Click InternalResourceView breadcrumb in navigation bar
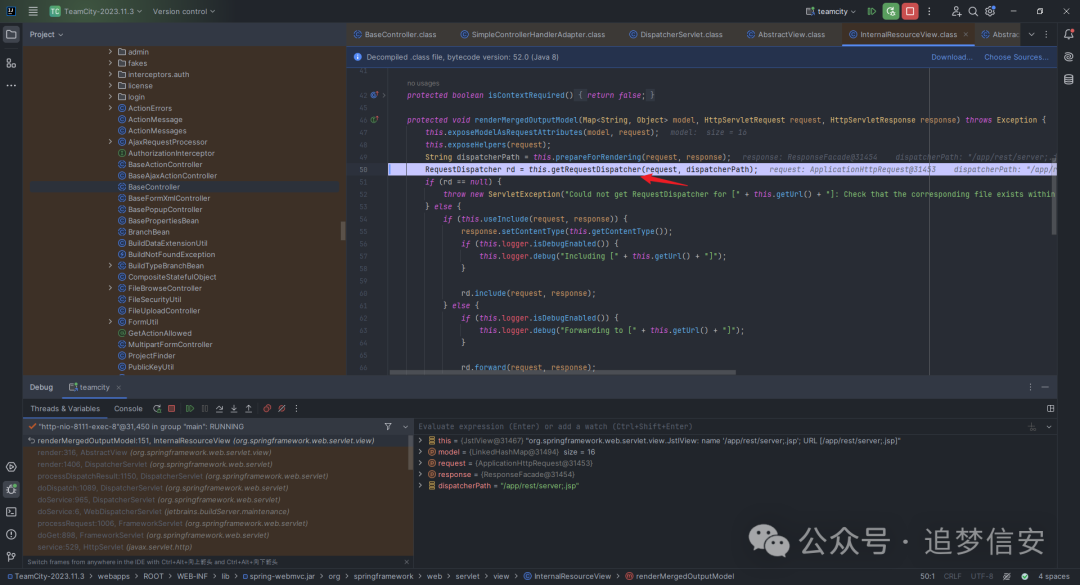This screenshot has width=1080, height=585. [567, 576]
